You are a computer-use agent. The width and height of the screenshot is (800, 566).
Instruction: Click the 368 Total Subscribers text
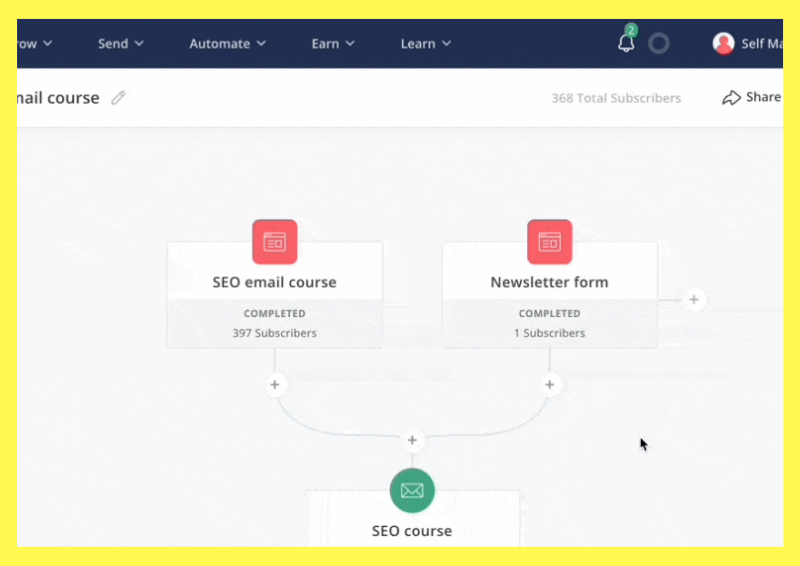pos(616,98)
